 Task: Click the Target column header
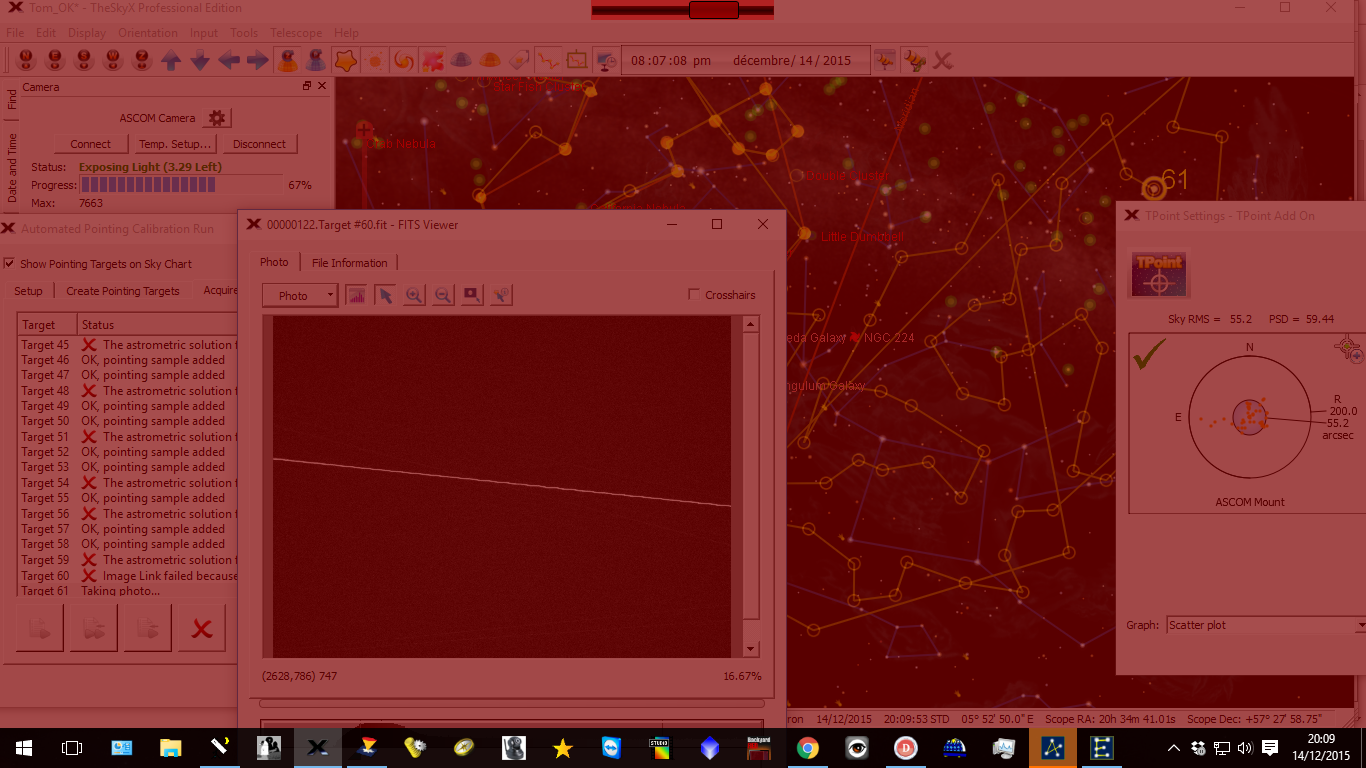[48, 324]
